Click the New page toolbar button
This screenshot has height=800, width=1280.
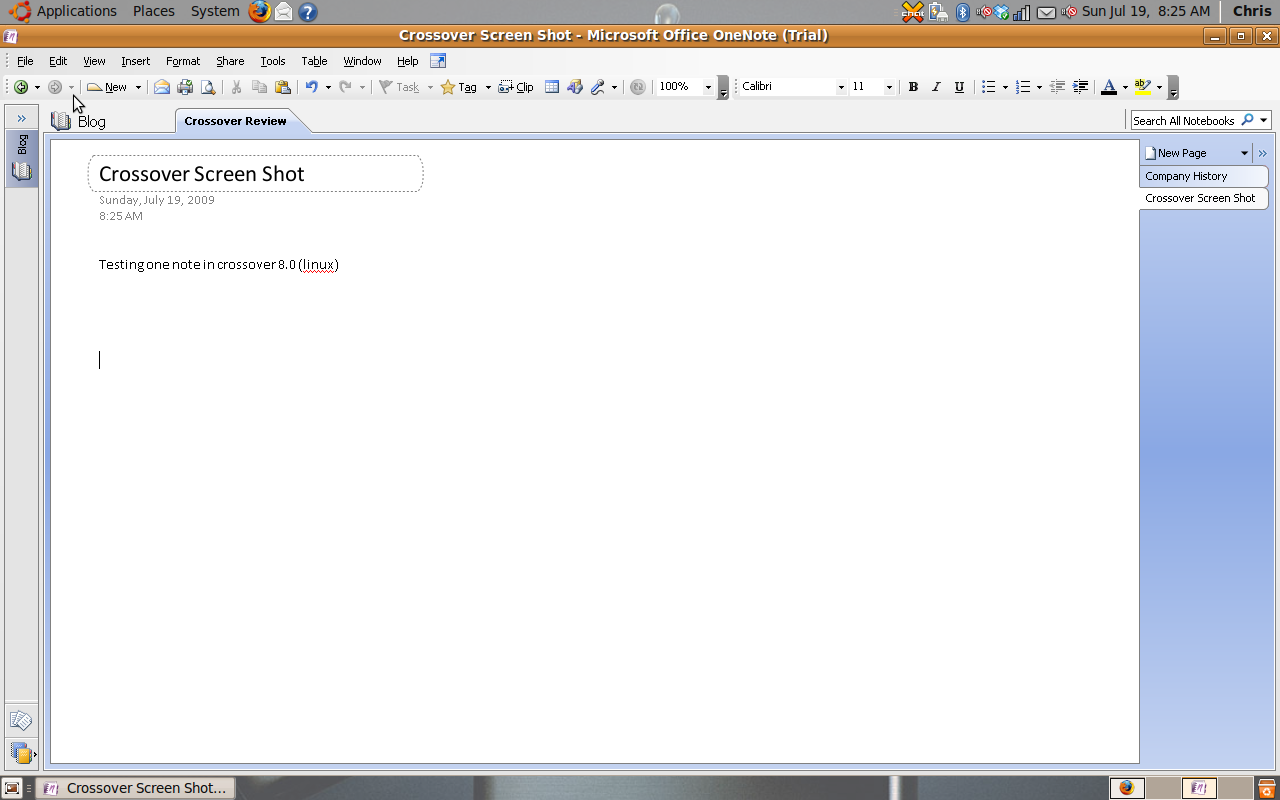coord(107,87)
